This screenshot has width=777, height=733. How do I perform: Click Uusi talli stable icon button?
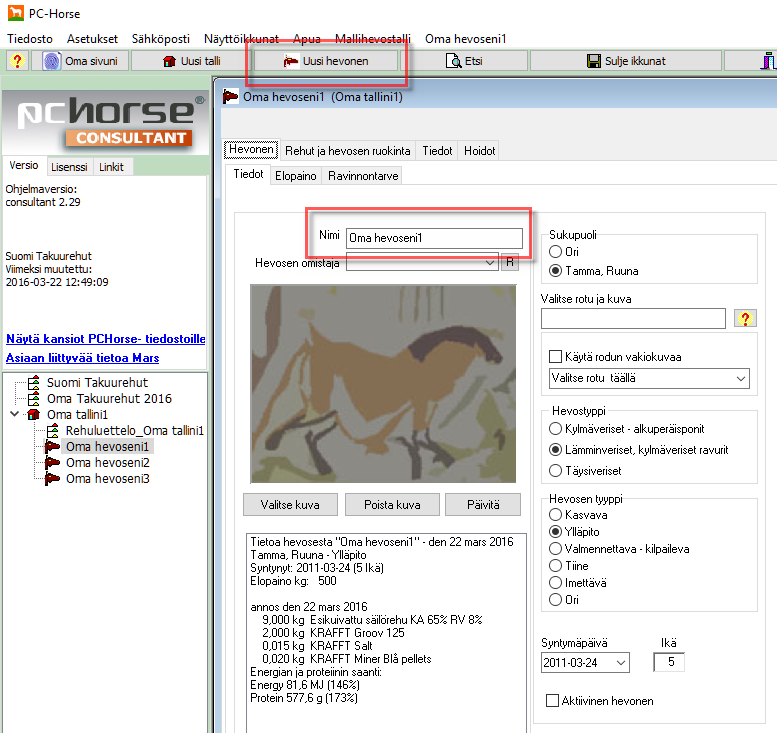click(x=192, y=61)
